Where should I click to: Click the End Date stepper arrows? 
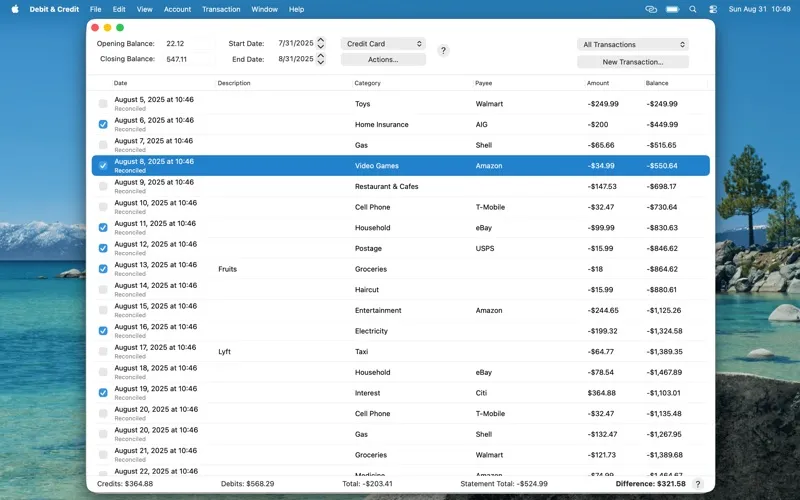pyautogui.click(x=320, y=59)
